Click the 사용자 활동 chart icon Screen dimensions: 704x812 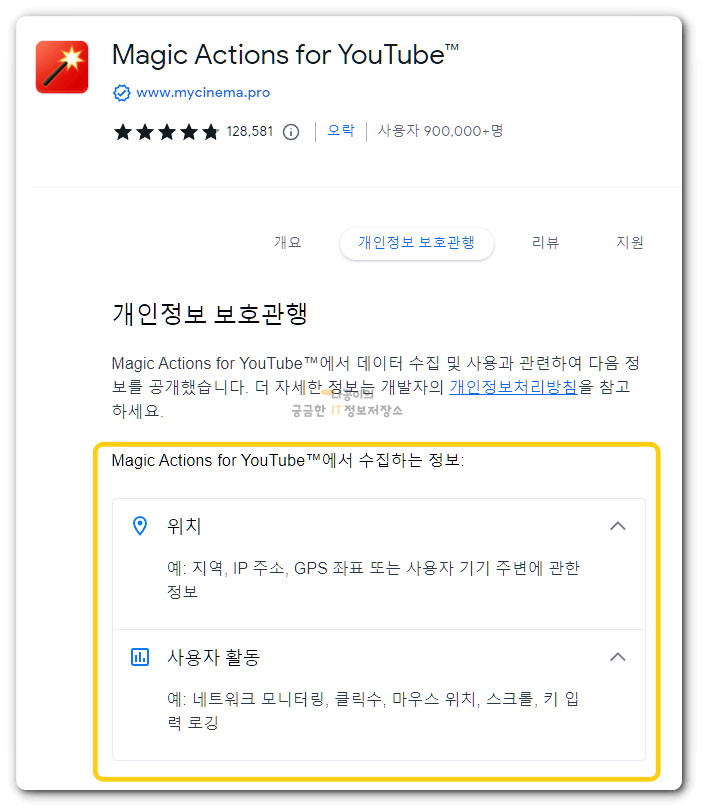tap(140, 657)
